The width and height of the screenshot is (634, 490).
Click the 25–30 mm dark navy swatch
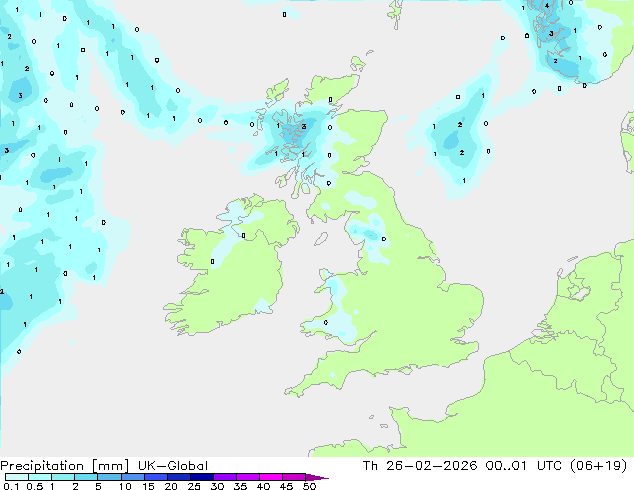coord(202,477)
